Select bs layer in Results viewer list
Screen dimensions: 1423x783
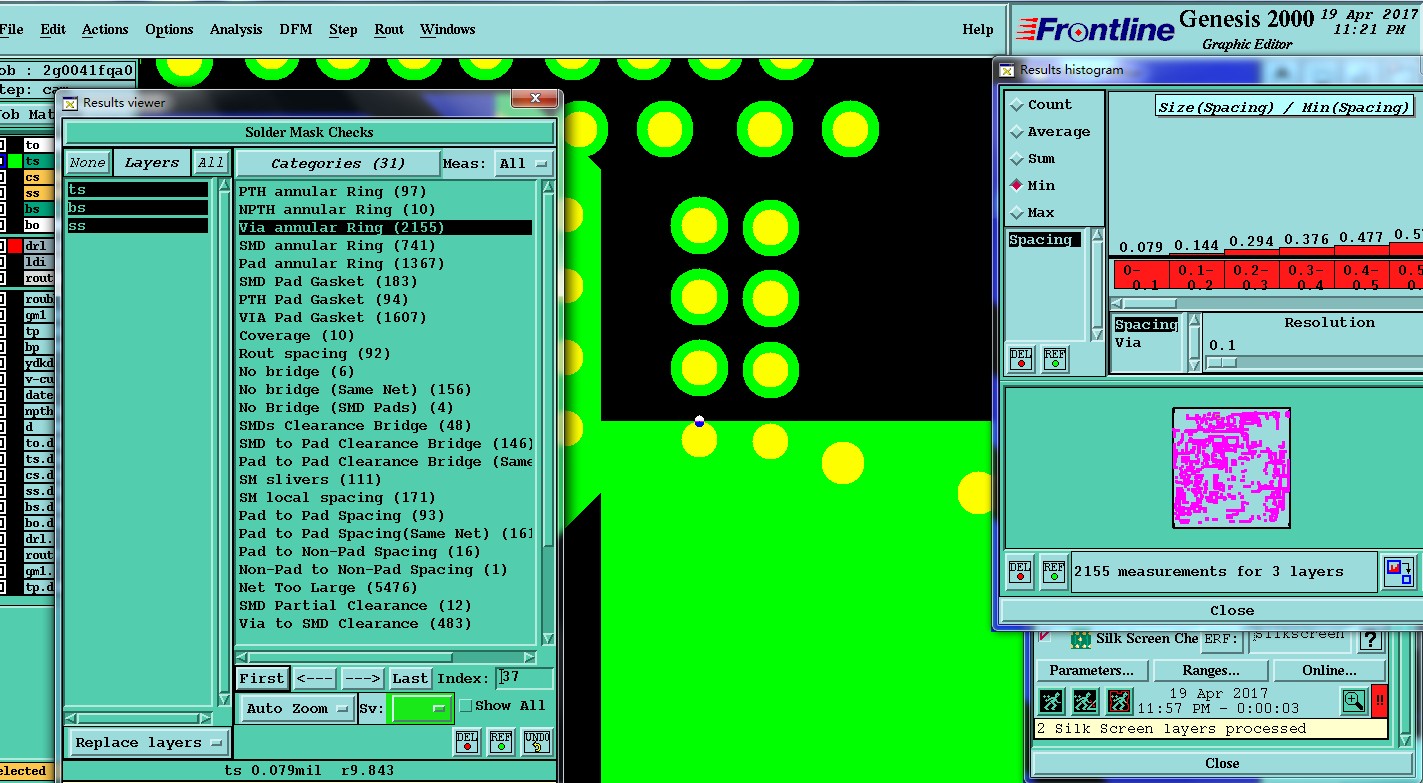137,207
